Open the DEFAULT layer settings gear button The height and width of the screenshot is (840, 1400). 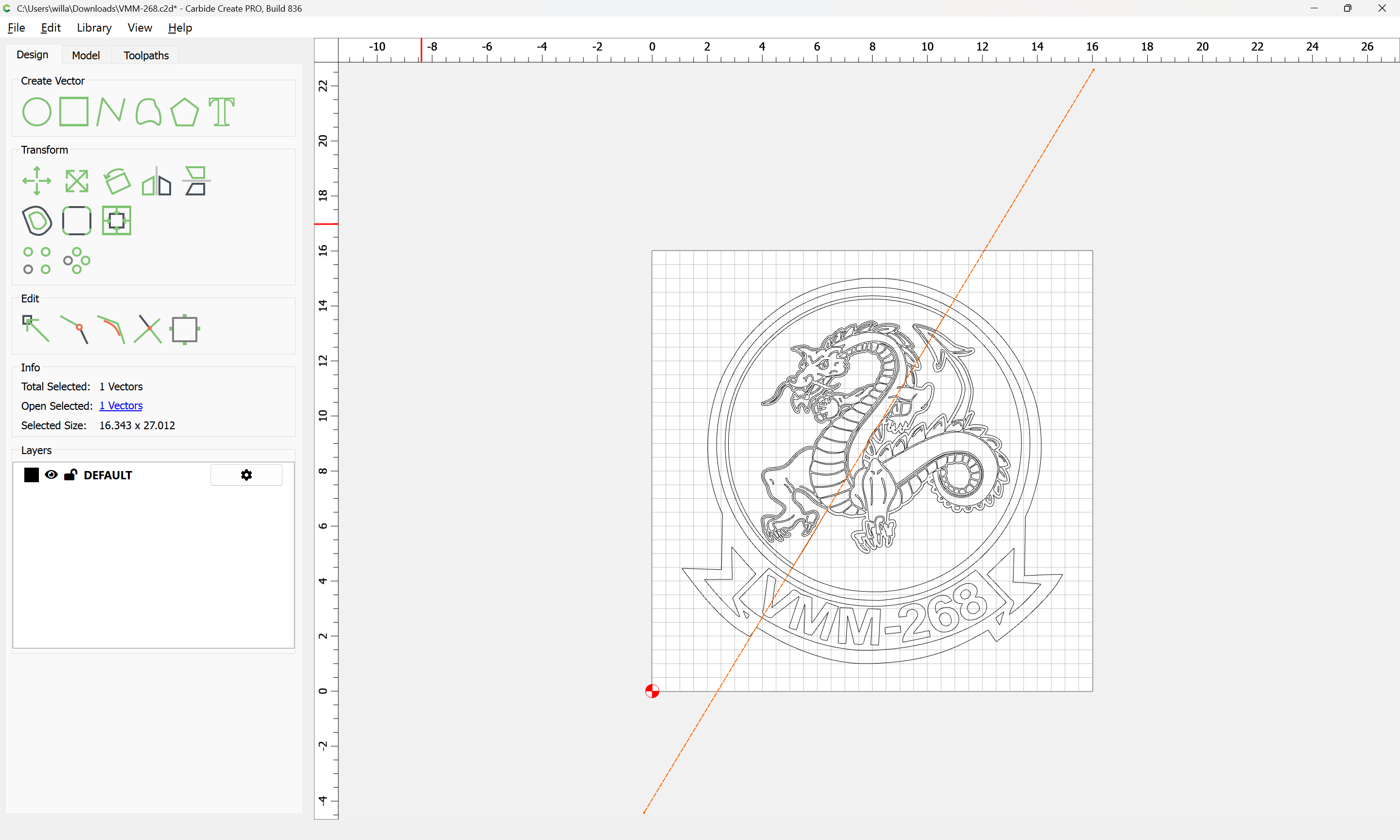click(246, 475)
